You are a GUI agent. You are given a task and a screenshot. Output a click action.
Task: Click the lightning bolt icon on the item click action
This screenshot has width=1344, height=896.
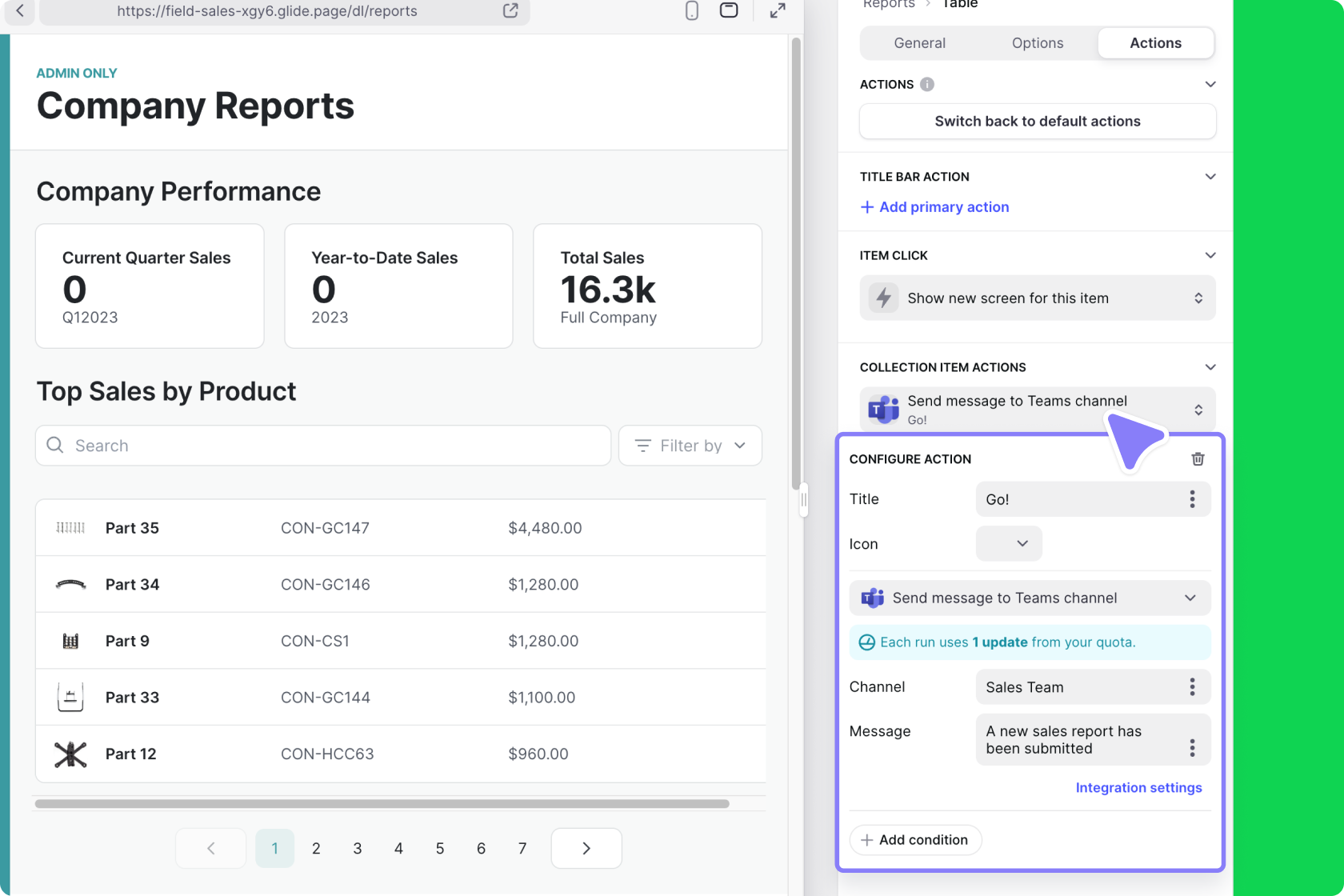[883, 298]
